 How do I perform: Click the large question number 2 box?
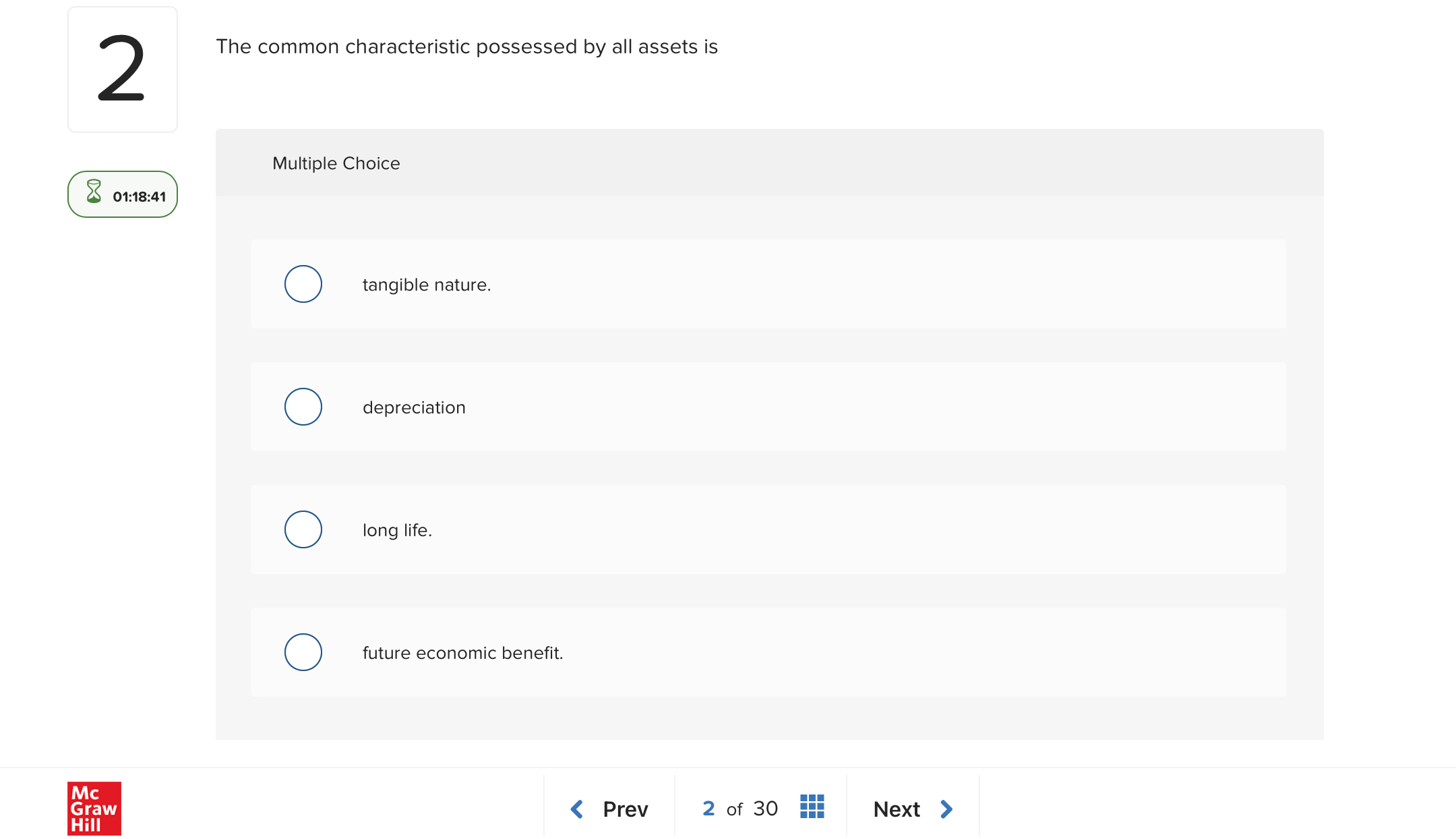coord(122,69)
